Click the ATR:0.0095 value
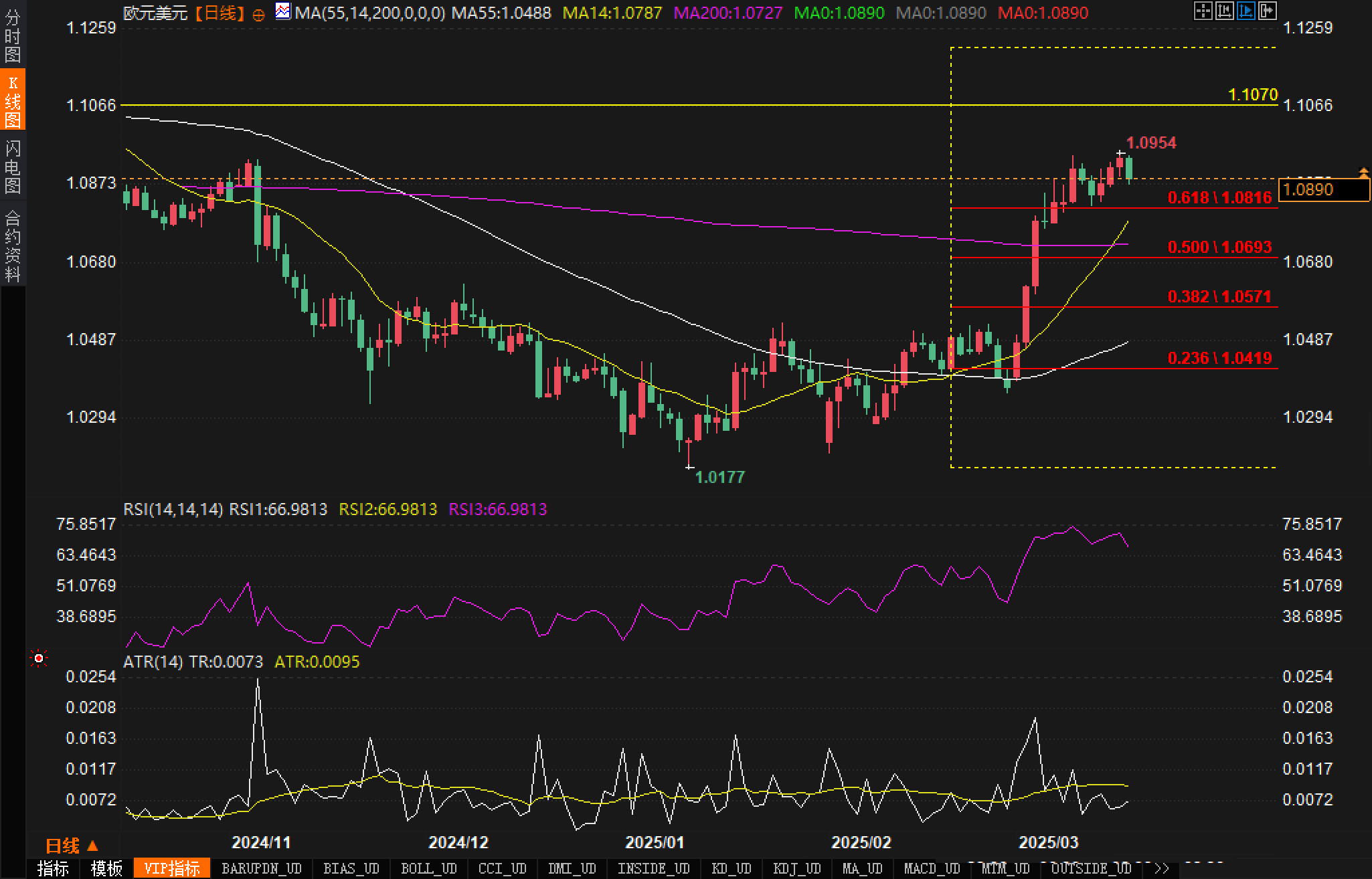The height and width of the screenshot is (879, 1372). (317, 662)
